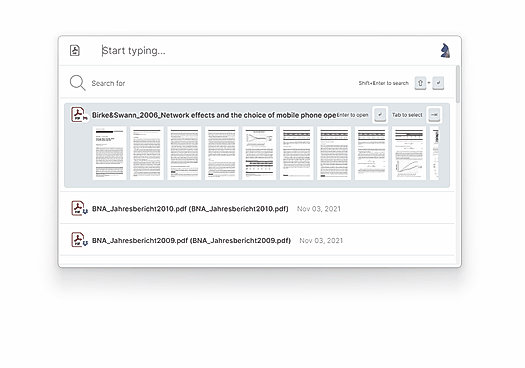This screenshot has height=368, width=525.
Task: Click the results list vertical scrollbar
Action: coord(458,84)
